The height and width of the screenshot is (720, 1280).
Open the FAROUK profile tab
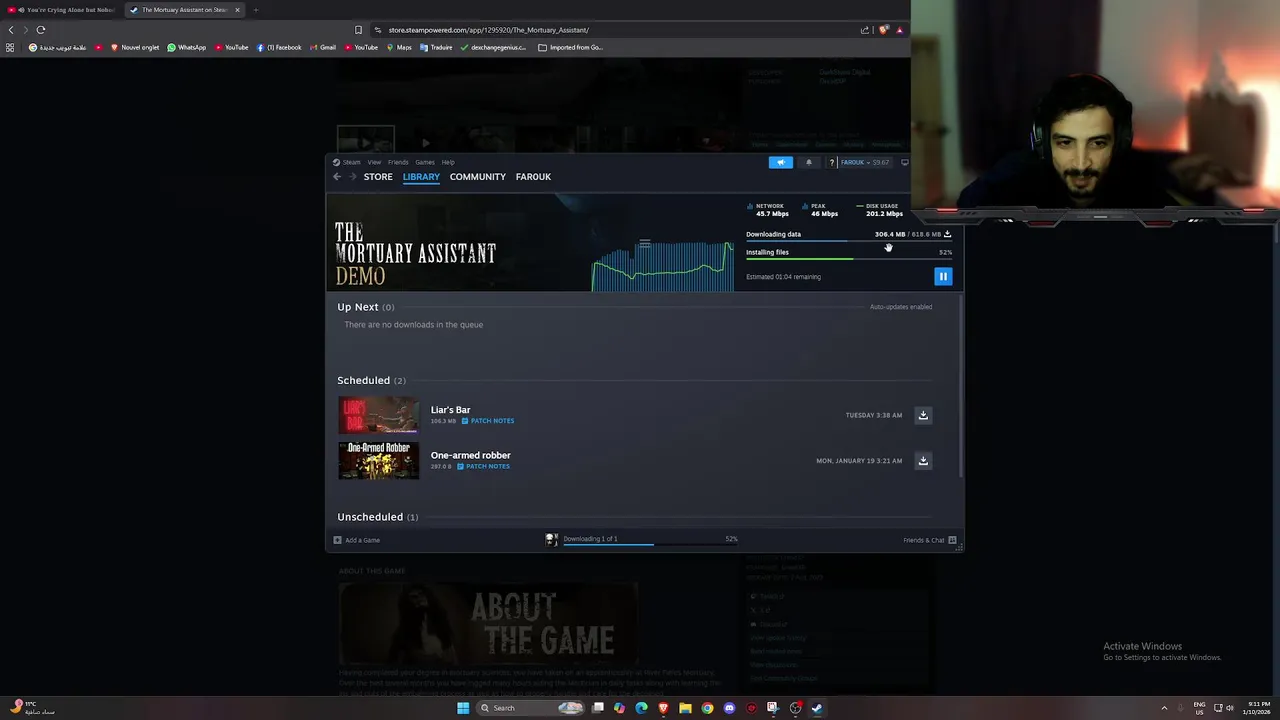533,177
